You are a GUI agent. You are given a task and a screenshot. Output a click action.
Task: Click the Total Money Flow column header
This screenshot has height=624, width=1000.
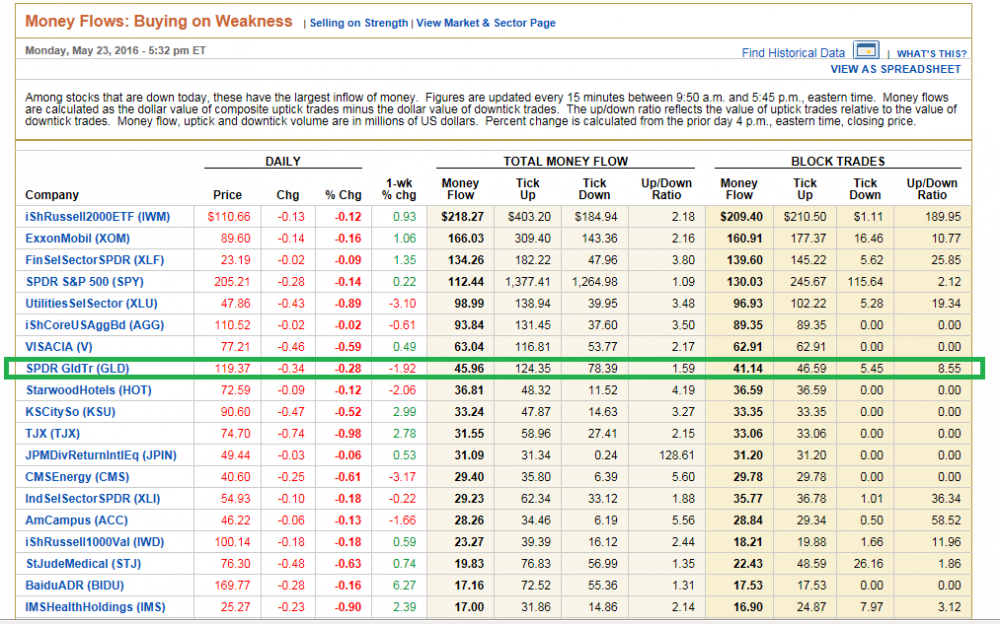click(567, 161)
